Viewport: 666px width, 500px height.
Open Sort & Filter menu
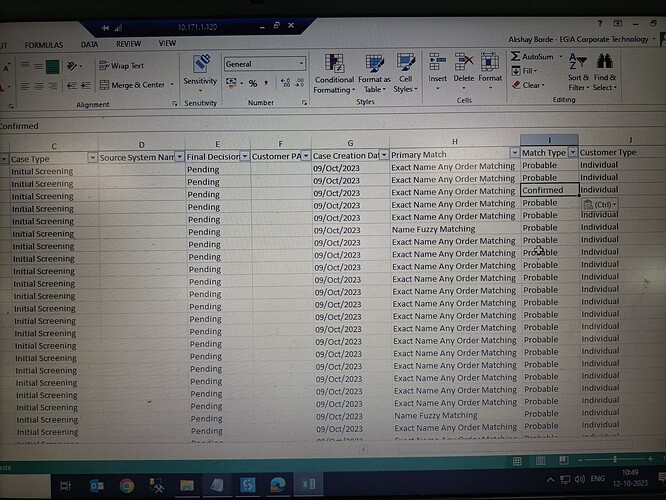pos(578,71)
